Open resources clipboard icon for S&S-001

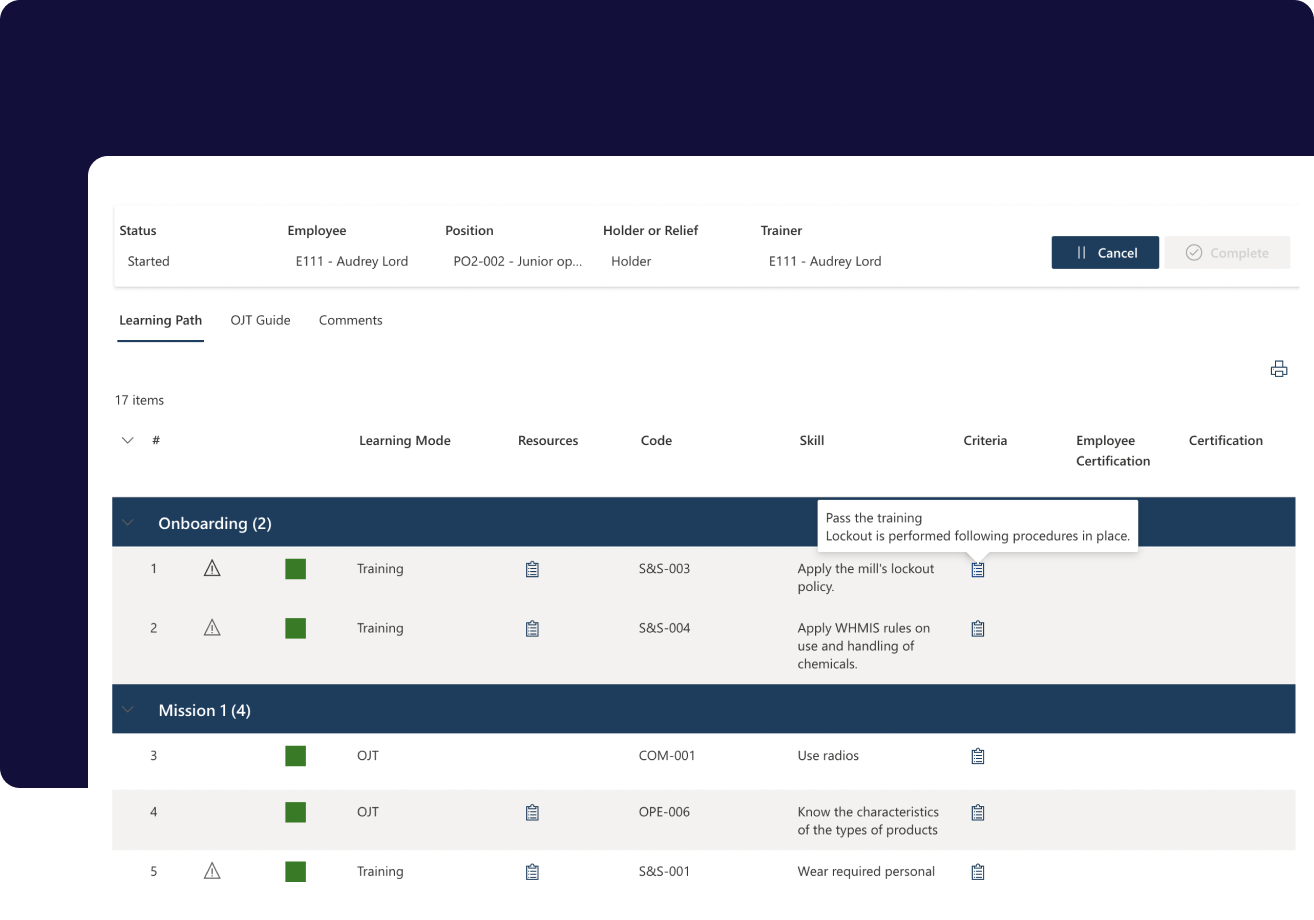click(532, 872)
